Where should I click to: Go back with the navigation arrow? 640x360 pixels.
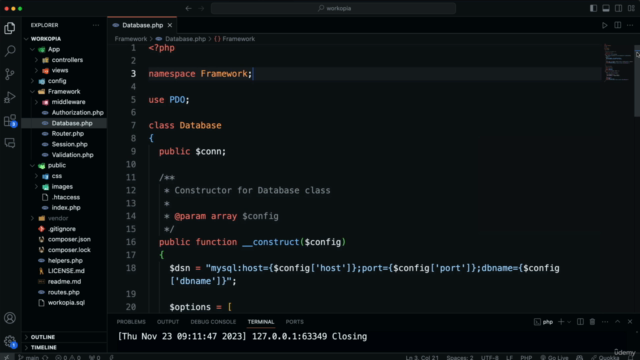(188, 8)
